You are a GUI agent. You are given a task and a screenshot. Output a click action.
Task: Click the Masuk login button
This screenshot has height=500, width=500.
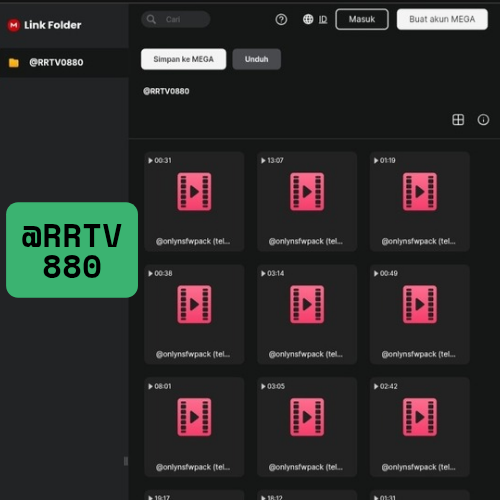(x=362, y=19)
